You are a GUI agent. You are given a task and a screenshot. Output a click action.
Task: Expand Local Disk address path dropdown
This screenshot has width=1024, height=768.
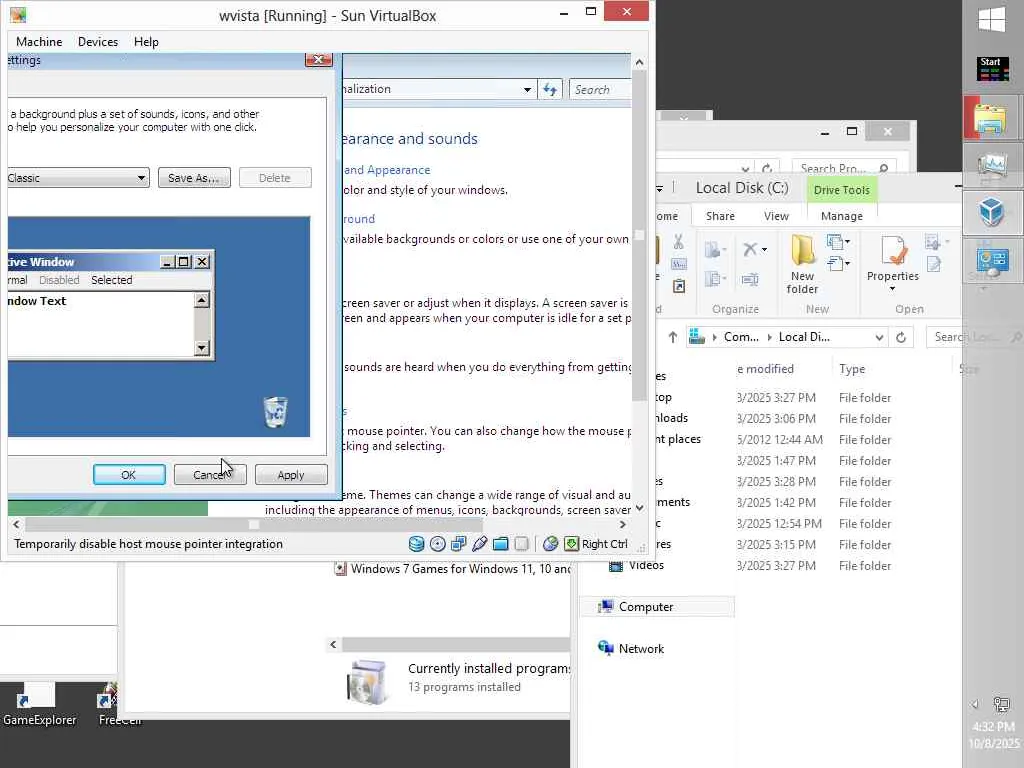[879, 338]
